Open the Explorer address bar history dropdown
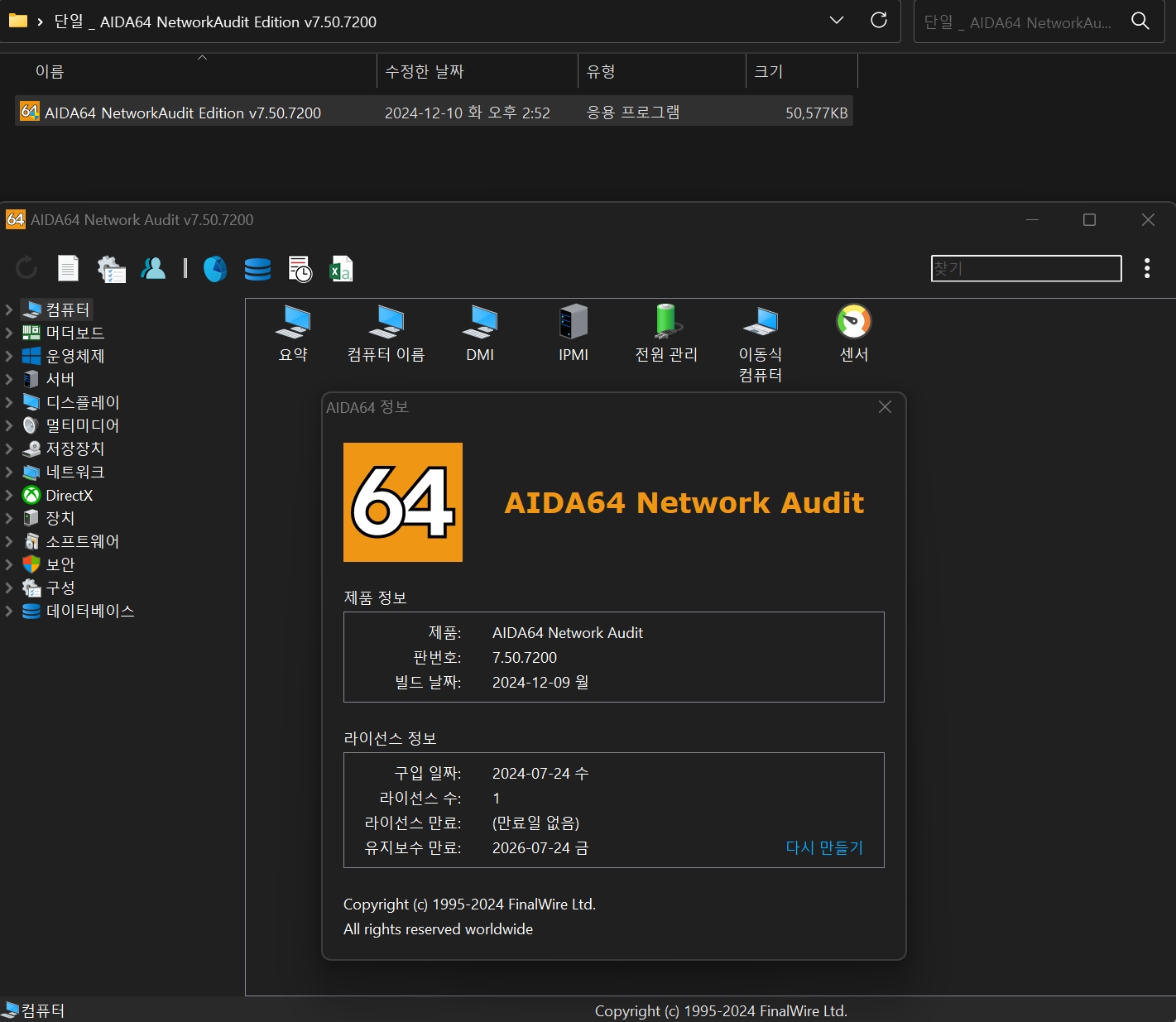The image size is (1176, 1022). (837, 21)
